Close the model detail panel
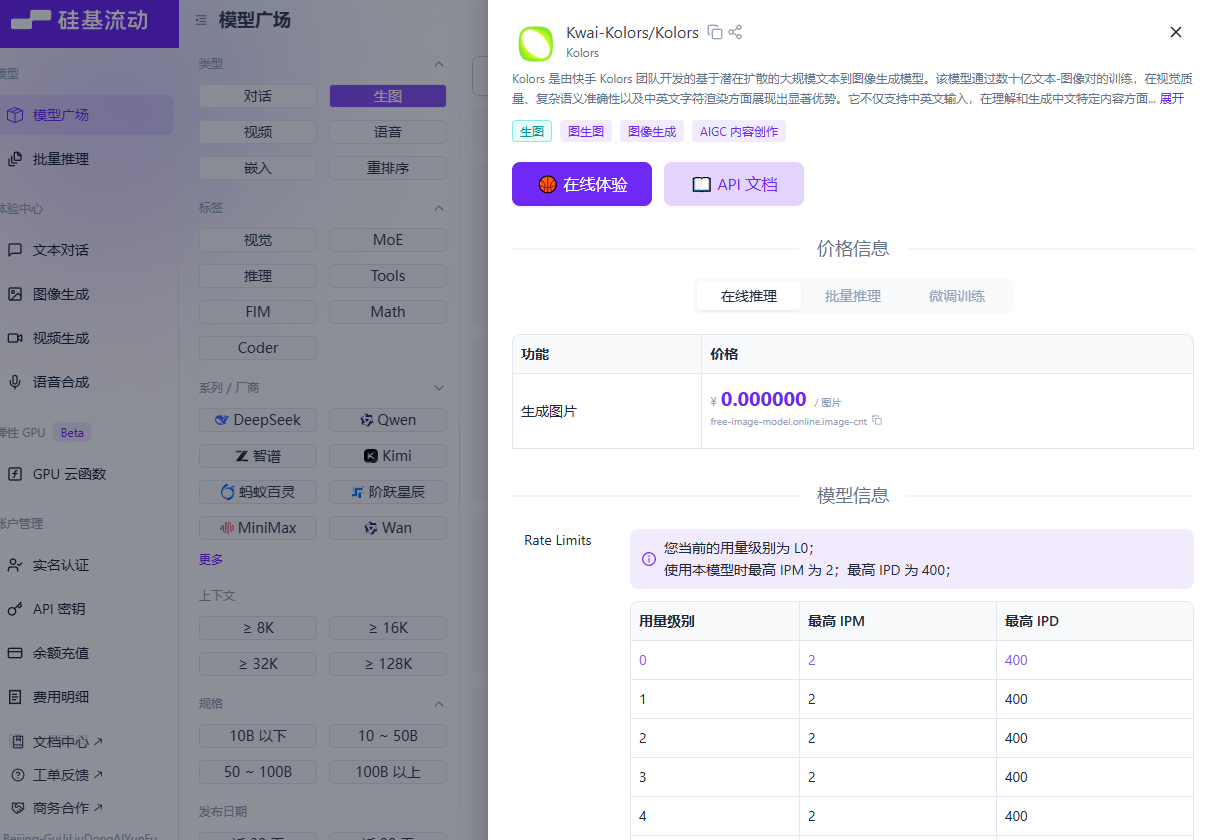The width and height of the screenshot is (1218, 840). pyautogui.click(x=1176, y=32)
